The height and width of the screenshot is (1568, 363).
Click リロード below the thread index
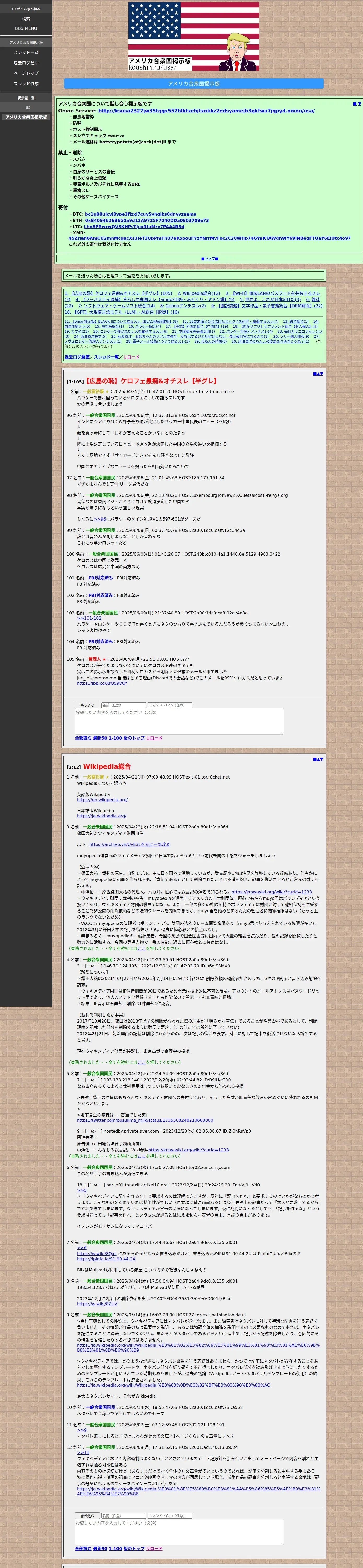click(131, 357)
